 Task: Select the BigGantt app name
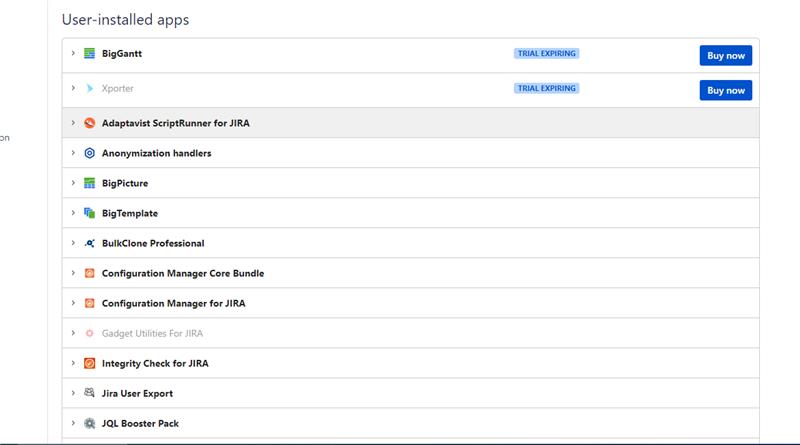(x=122, y=54)
